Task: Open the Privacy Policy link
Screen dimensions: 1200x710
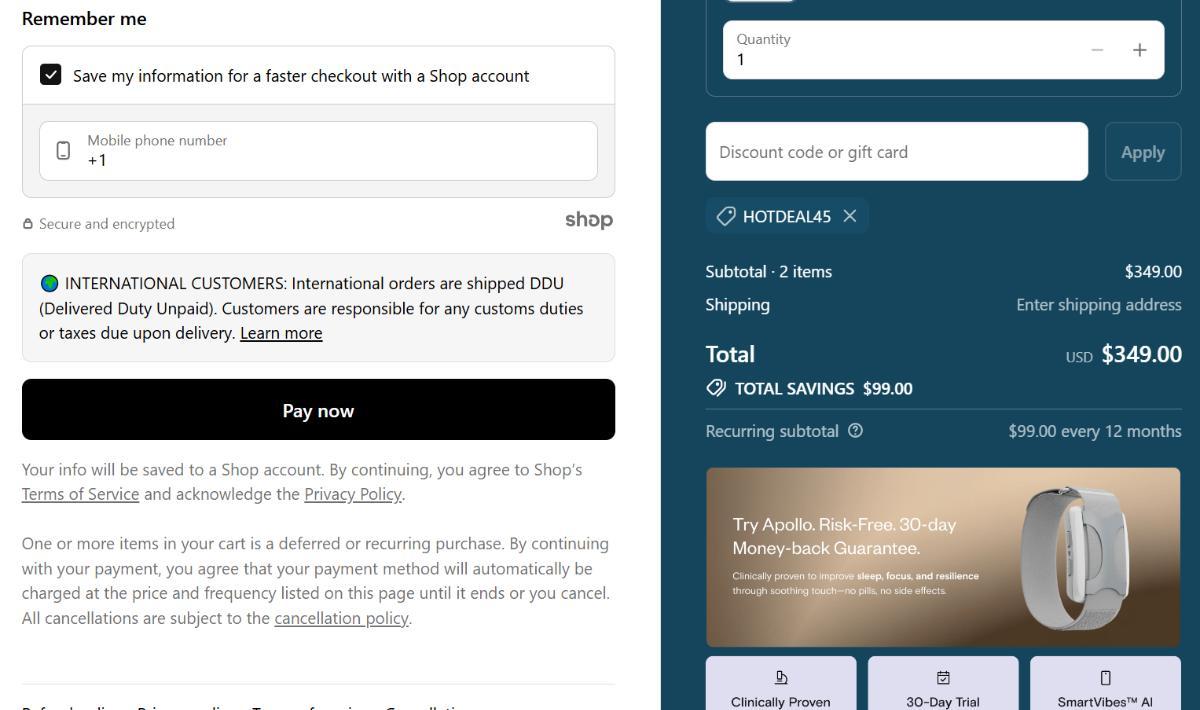Action: [x=353, y=494]
